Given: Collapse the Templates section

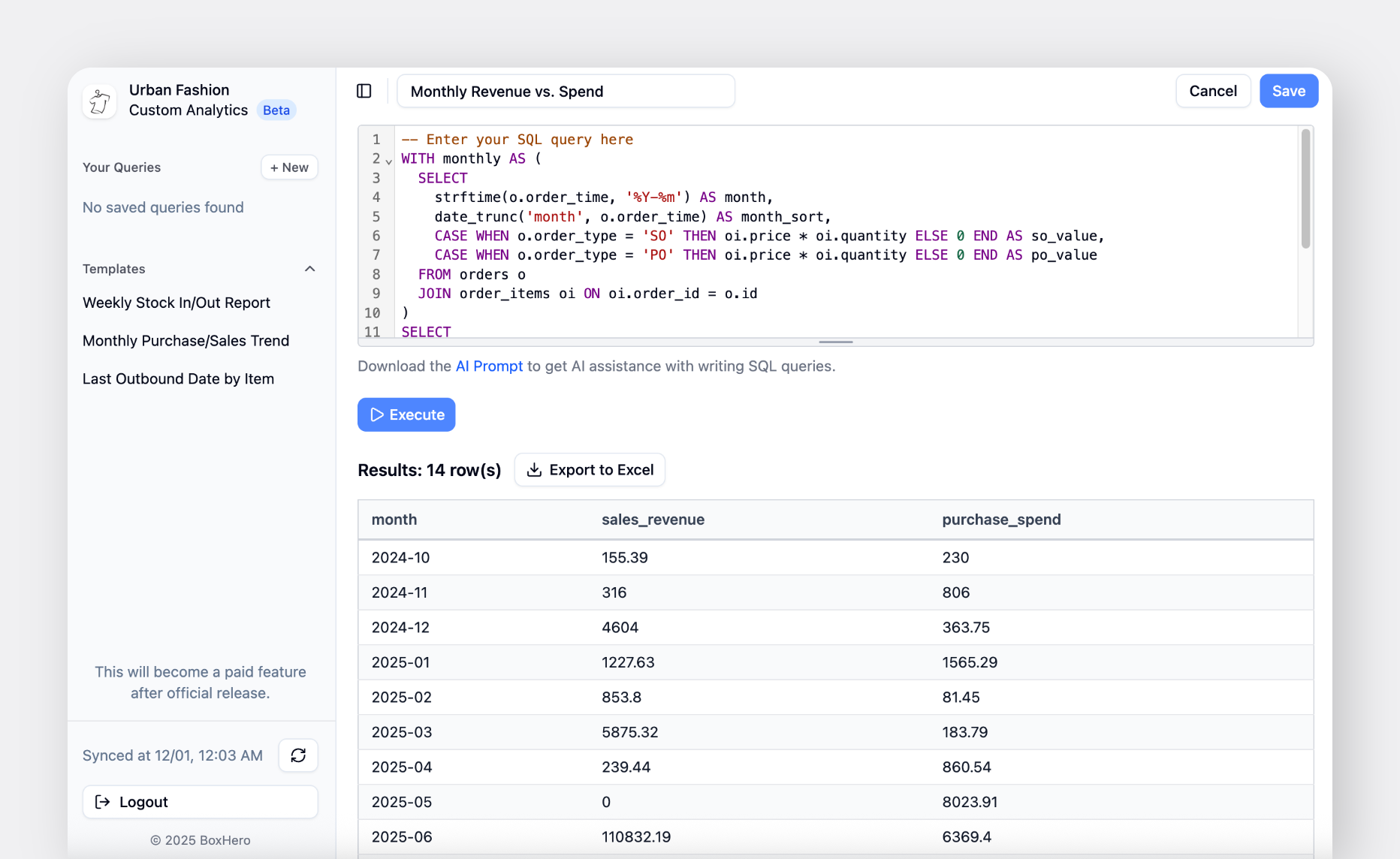Looking at the screenshot, I should 309,268.
